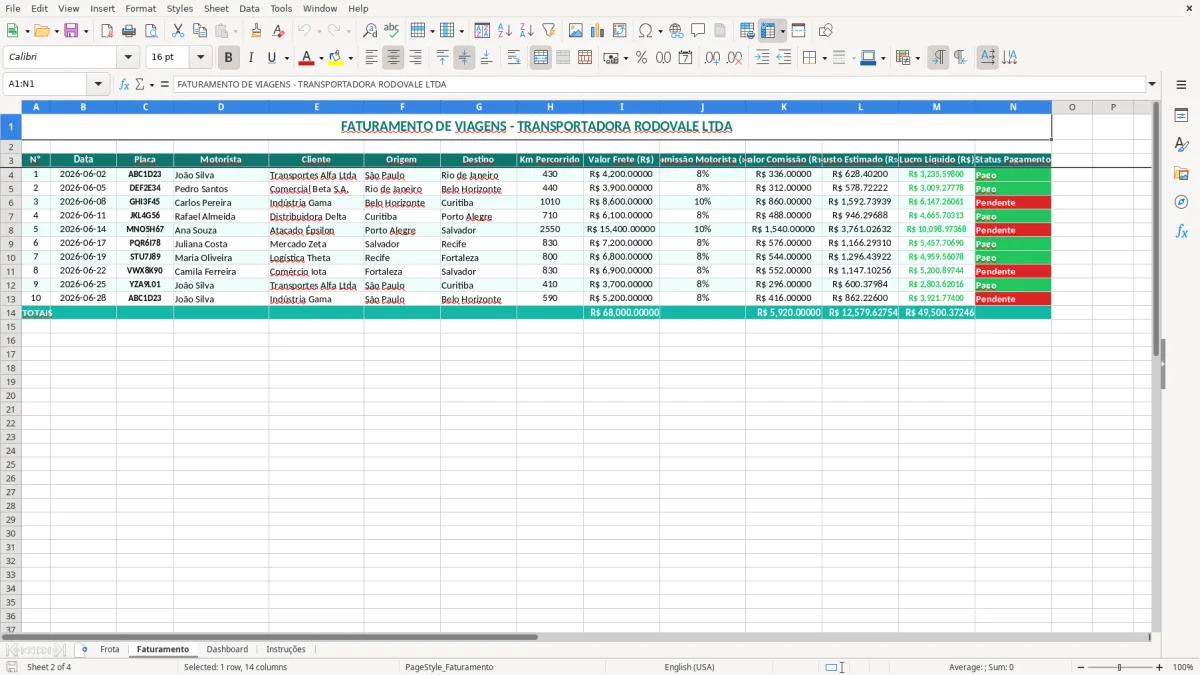Screen dimensions: 1200x675
Task: Open sidebar Navigator compass icon
Action: coord(1181,203)
